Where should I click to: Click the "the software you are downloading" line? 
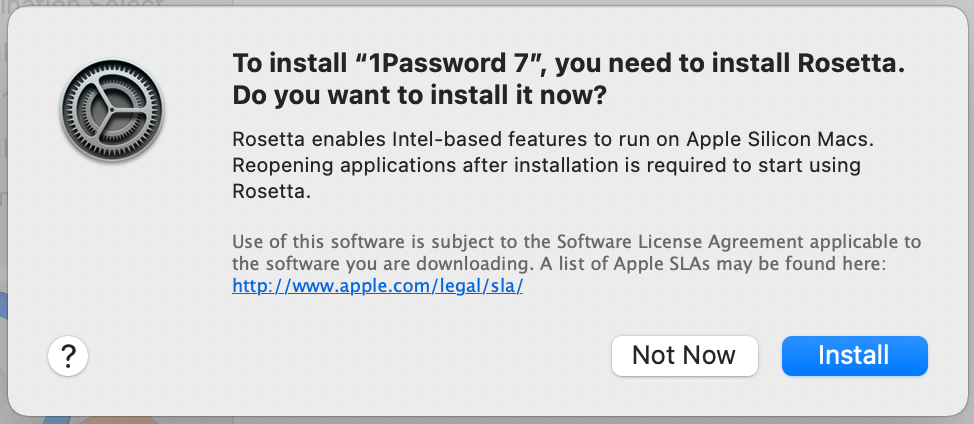coord(558,264)
